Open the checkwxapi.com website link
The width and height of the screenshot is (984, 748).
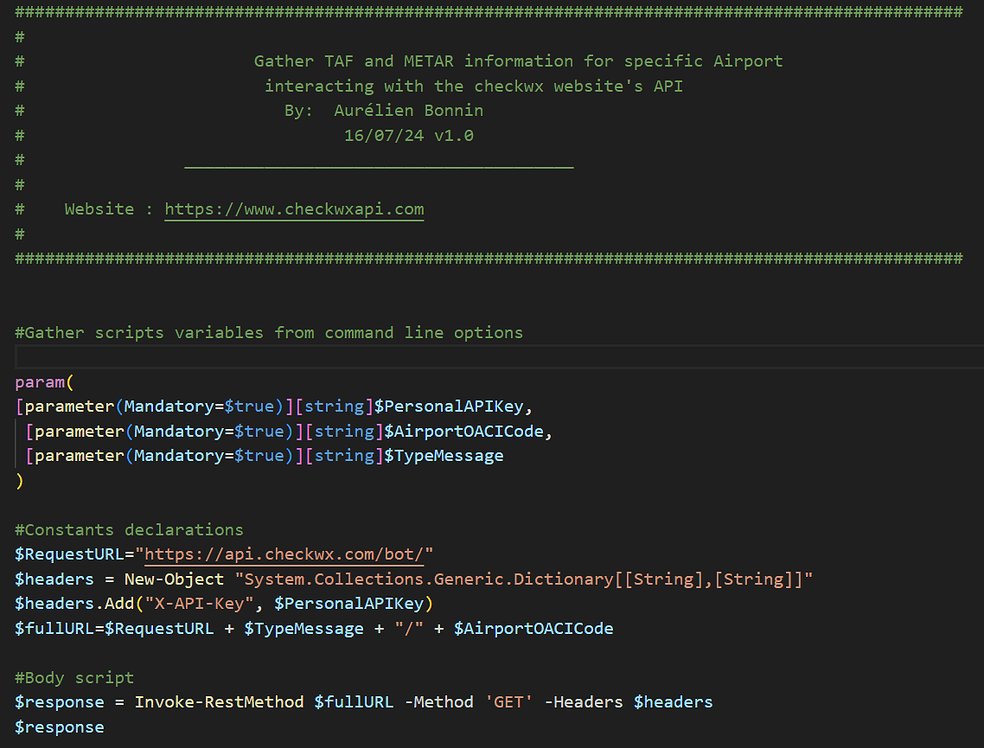click(x=293, y=209)
